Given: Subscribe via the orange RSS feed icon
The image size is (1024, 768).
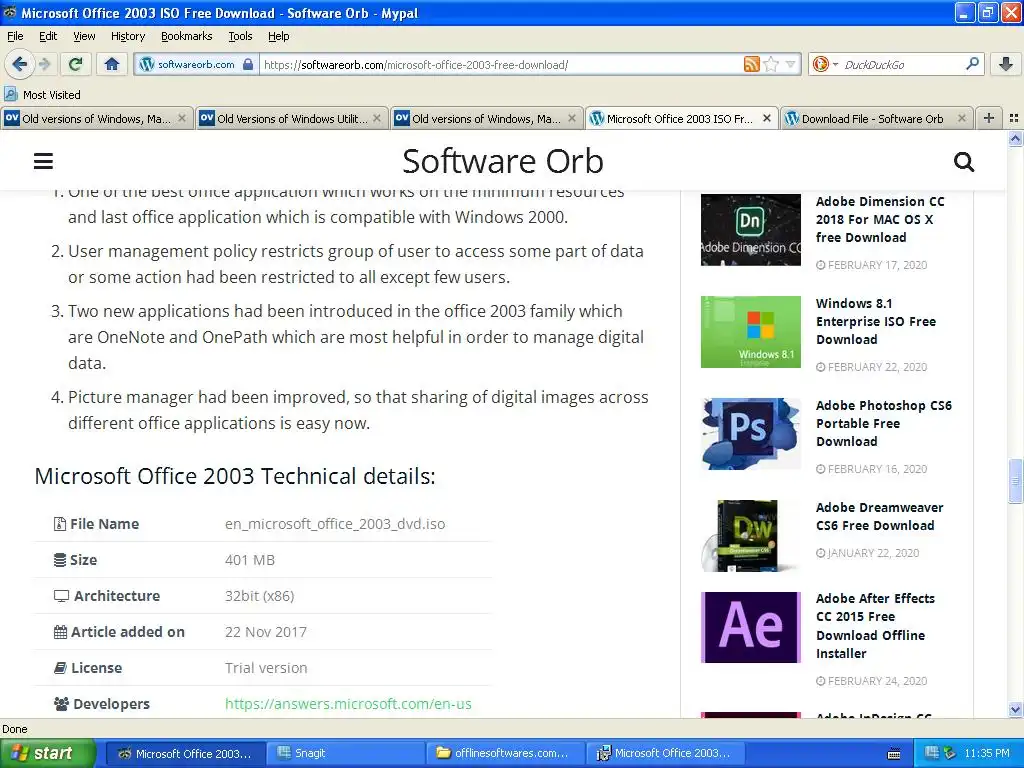Looking at the screenshot, I should [x=752, y=64].
